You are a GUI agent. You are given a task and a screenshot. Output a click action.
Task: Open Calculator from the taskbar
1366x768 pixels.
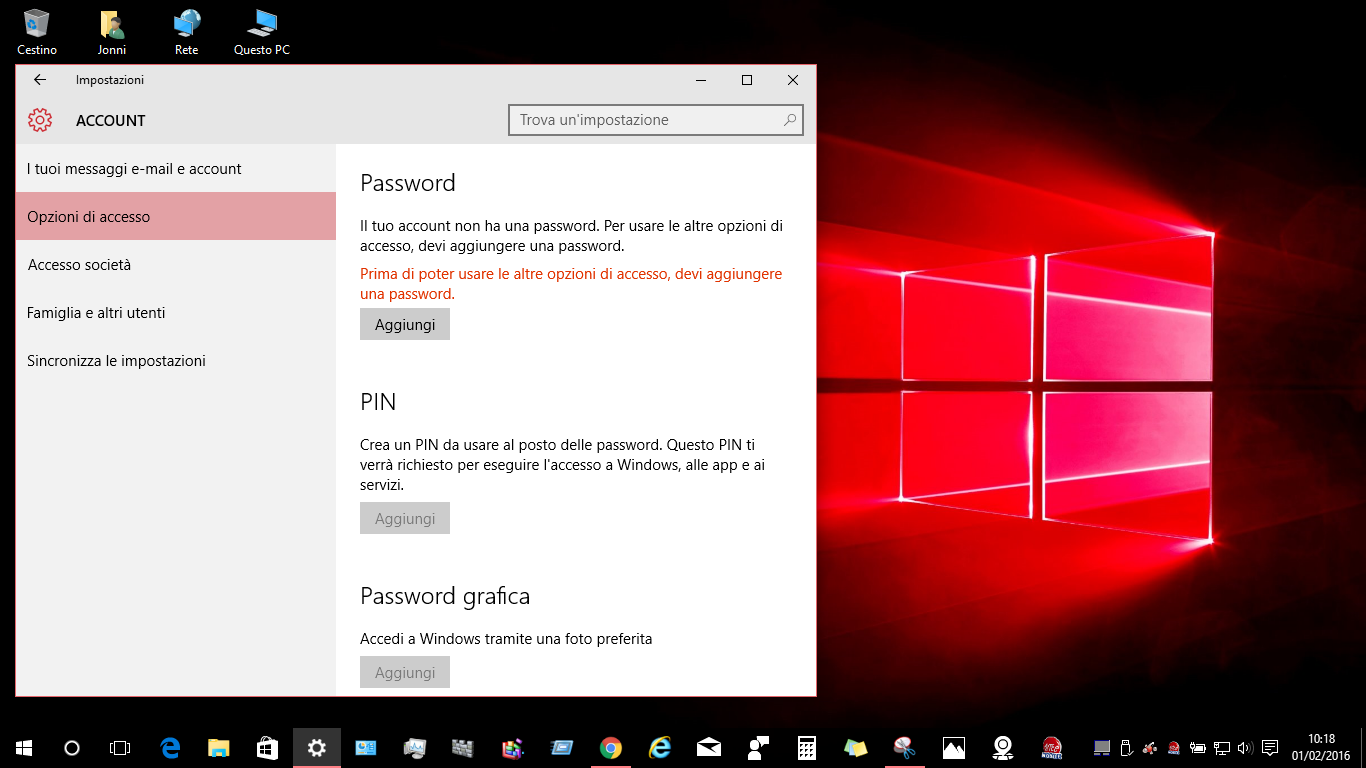pyautogui.click(x=805, y=747)
